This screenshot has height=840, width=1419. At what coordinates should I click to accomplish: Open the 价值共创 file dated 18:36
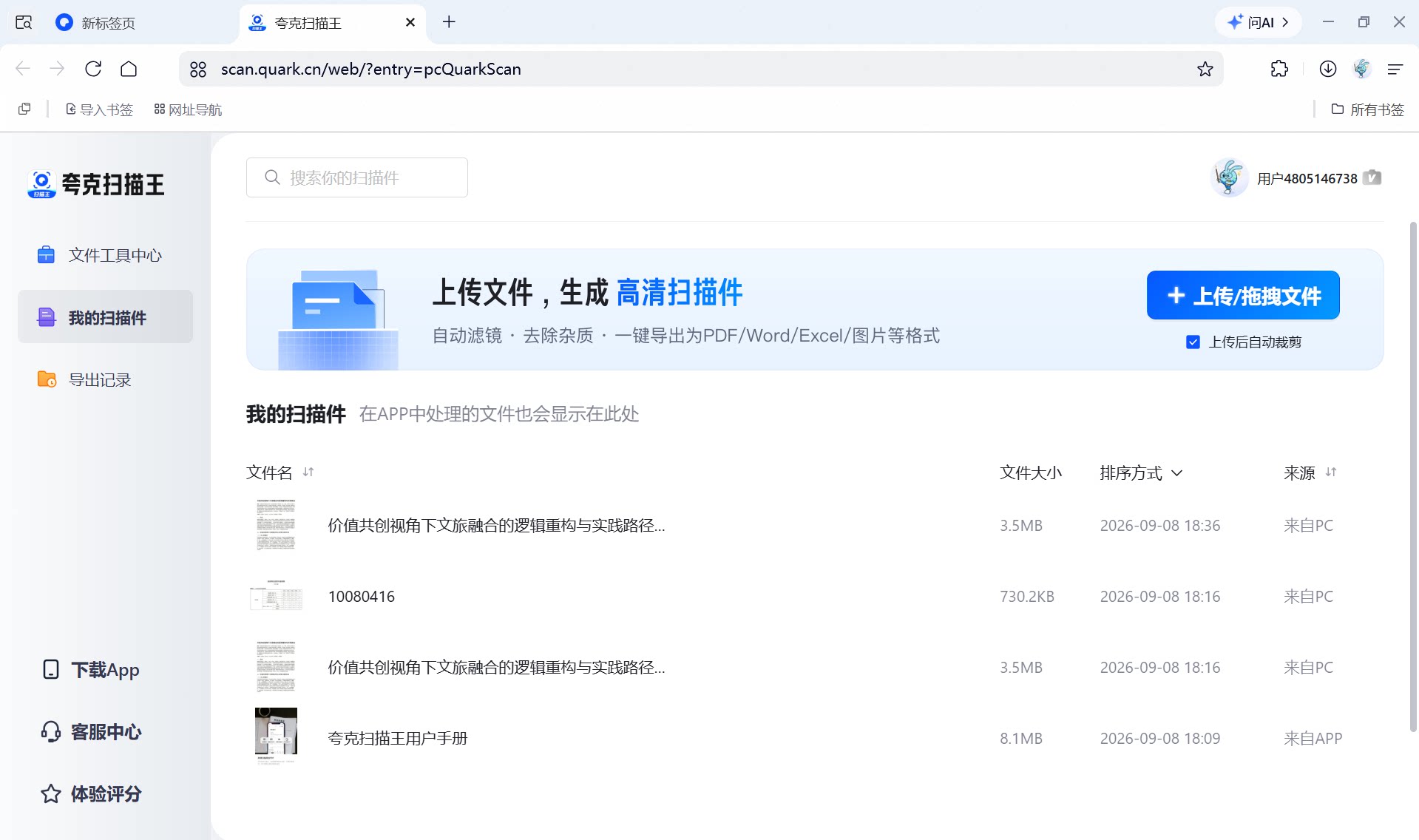point(496,526)
